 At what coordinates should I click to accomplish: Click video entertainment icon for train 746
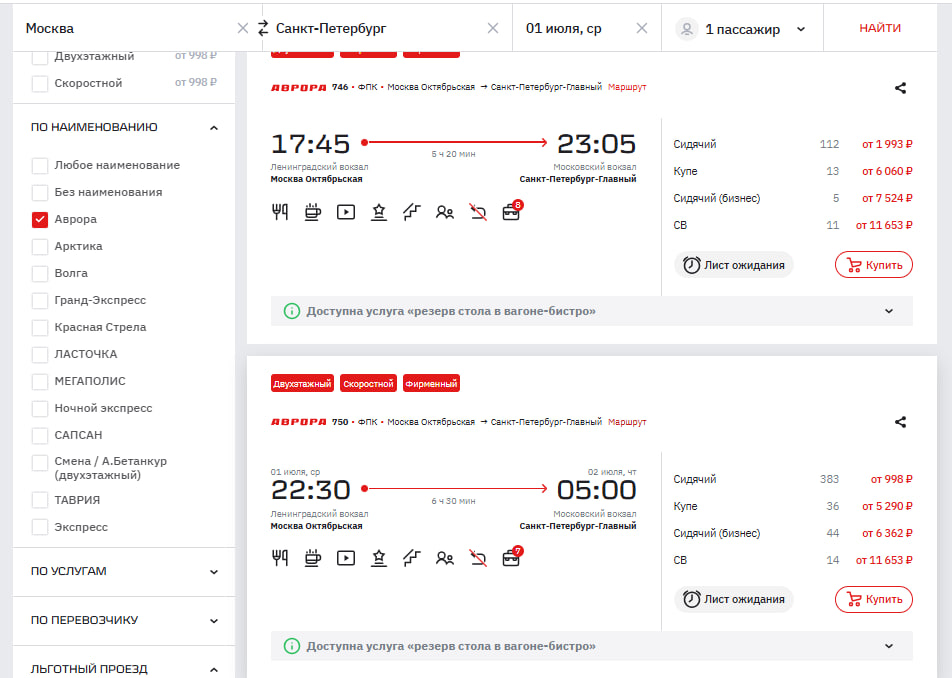(x=346, y=212)
